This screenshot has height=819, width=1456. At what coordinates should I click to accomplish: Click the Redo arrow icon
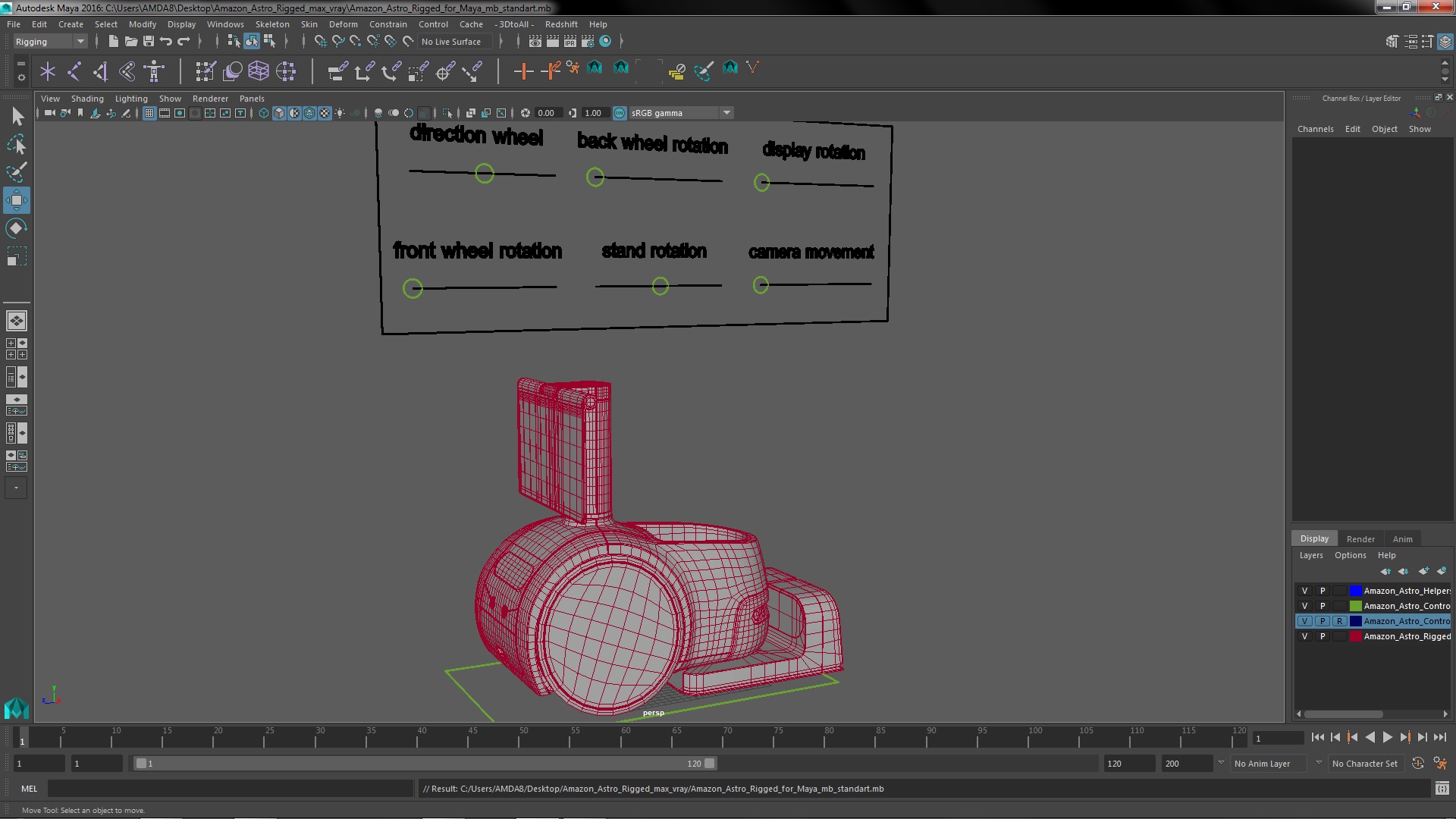[184, 42]
